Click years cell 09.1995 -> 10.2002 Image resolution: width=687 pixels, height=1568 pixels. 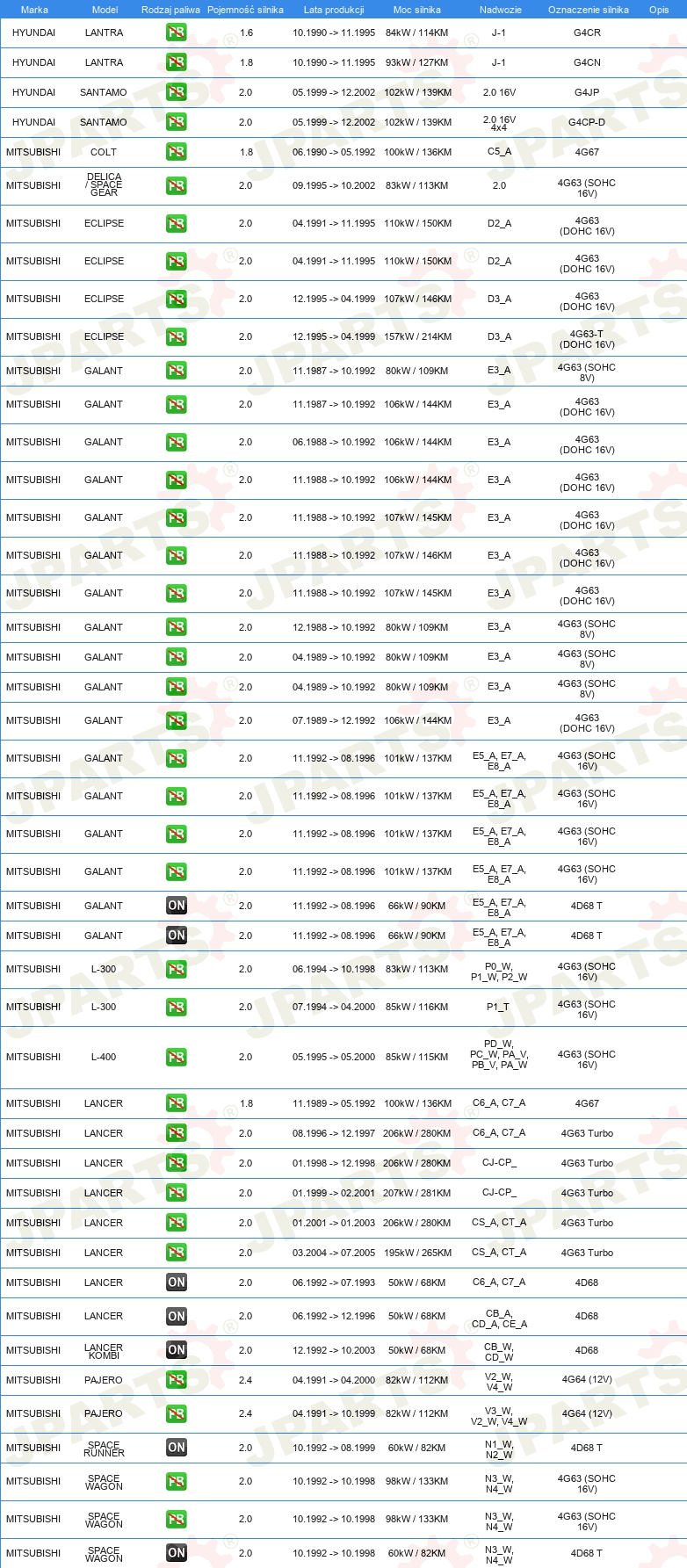(x=334, y=185)
